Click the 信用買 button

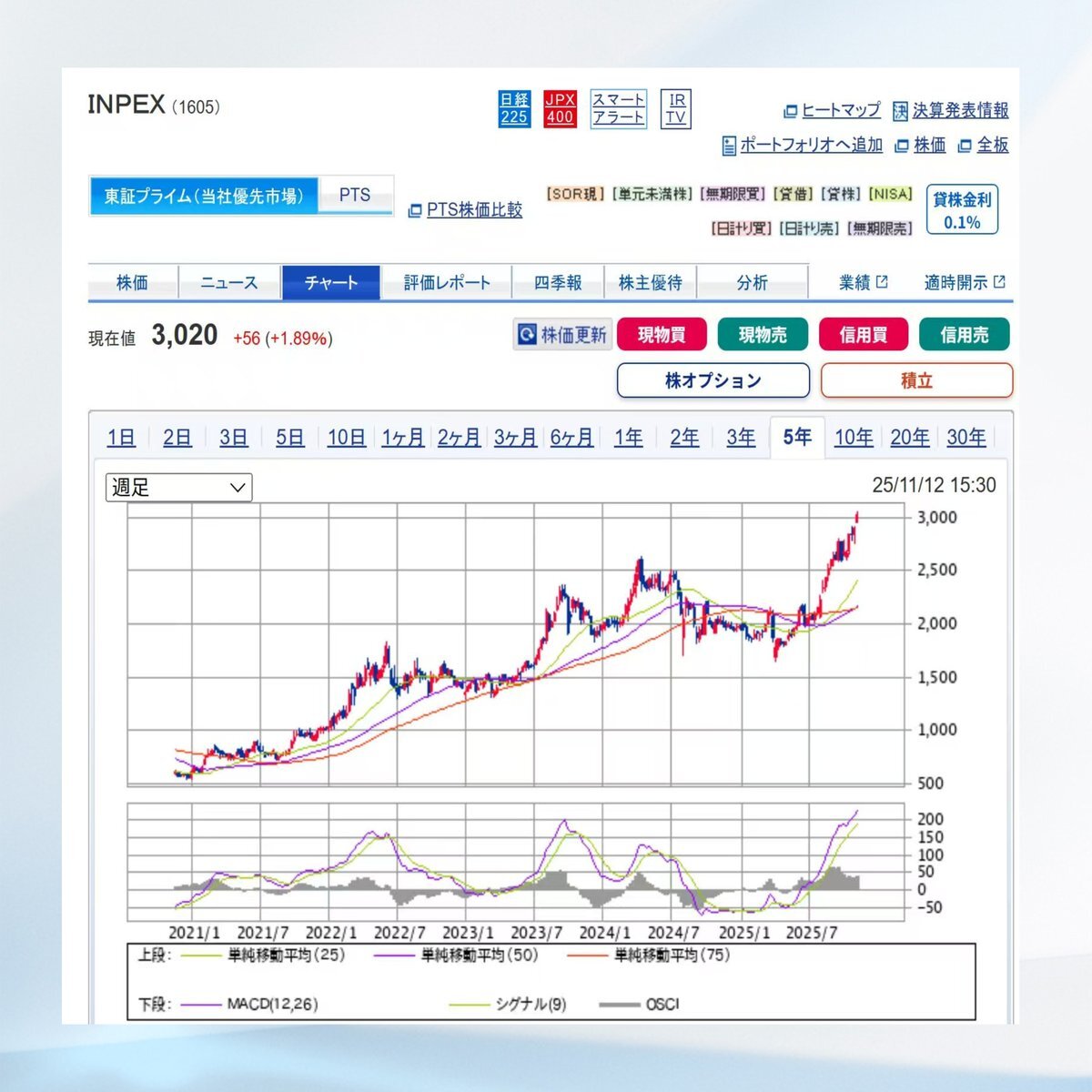(864, 335)
